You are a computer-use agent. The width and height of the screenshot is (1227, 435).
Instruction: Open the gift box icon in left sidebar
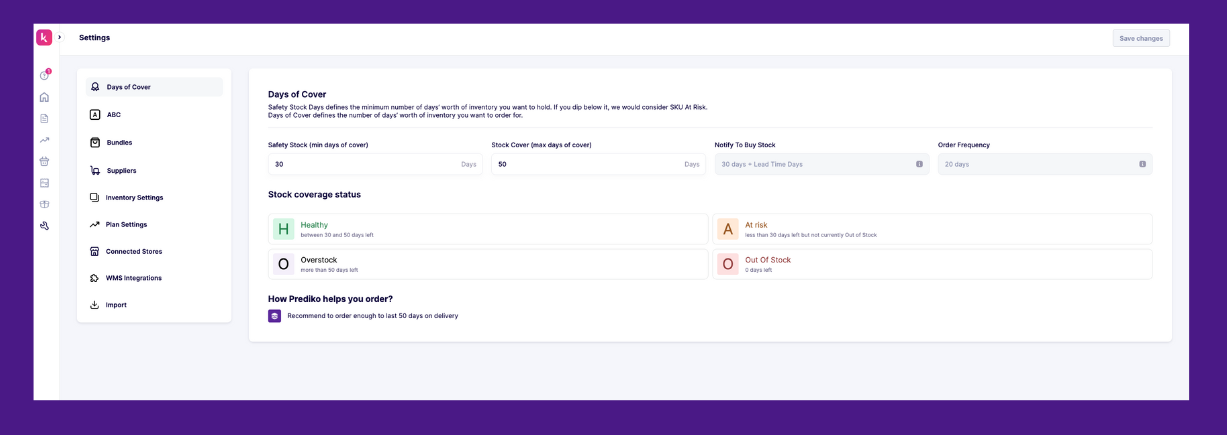click(x=44, y=204)
